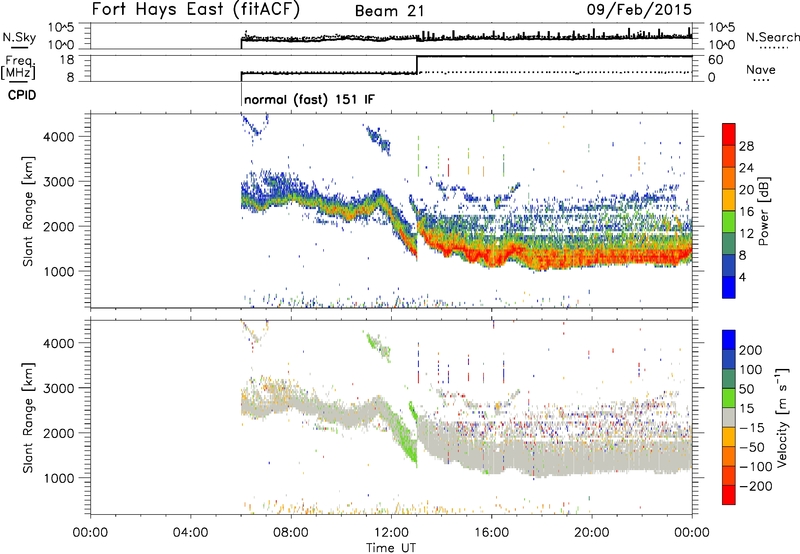Viewport: 800px width, 554px height.
Task: Click the date '09/Feb/2015'
Action: click(x=639, y=9)
